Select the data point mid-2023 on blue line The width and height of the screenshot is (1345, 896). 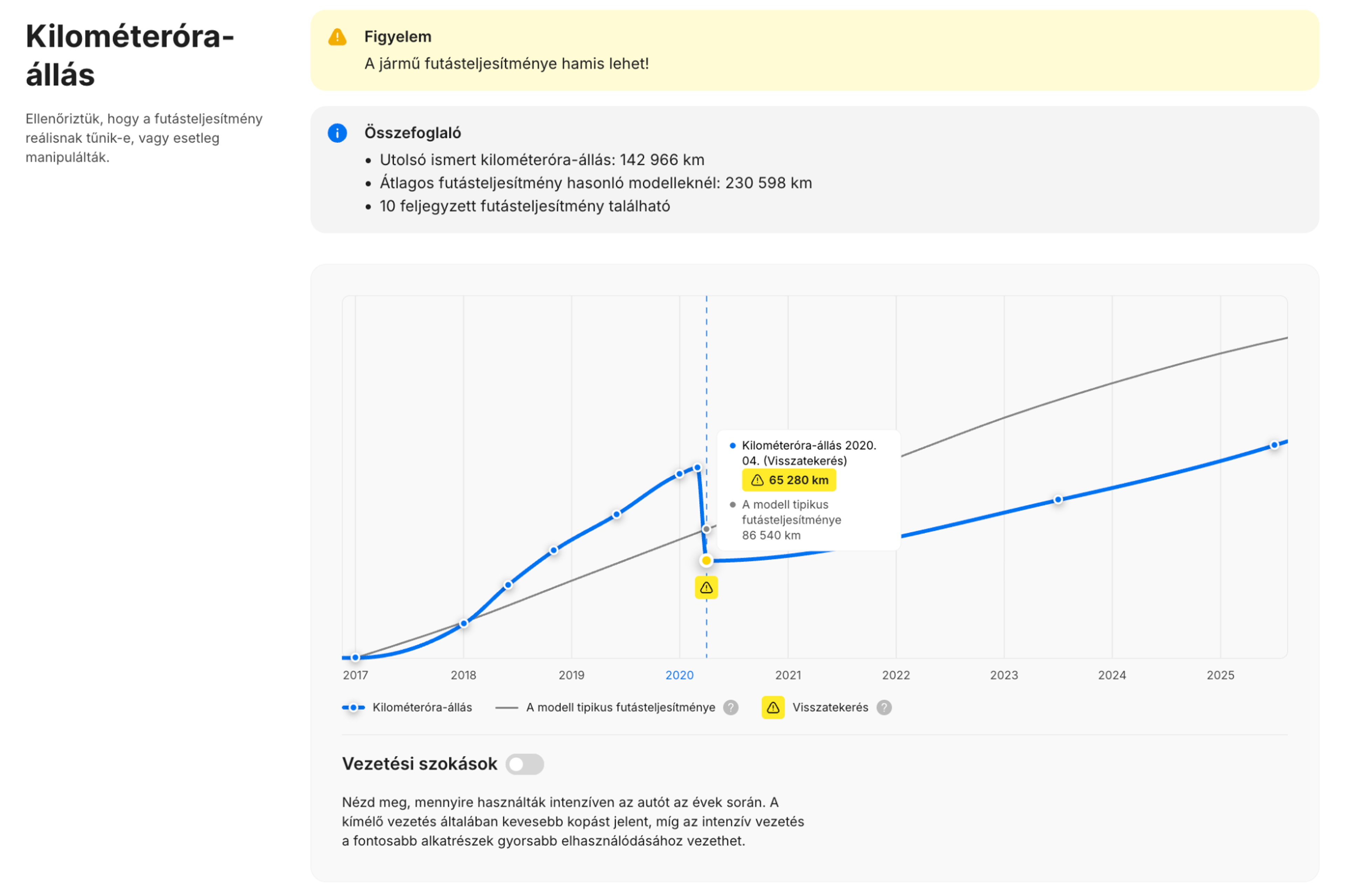pos(1058,499)
